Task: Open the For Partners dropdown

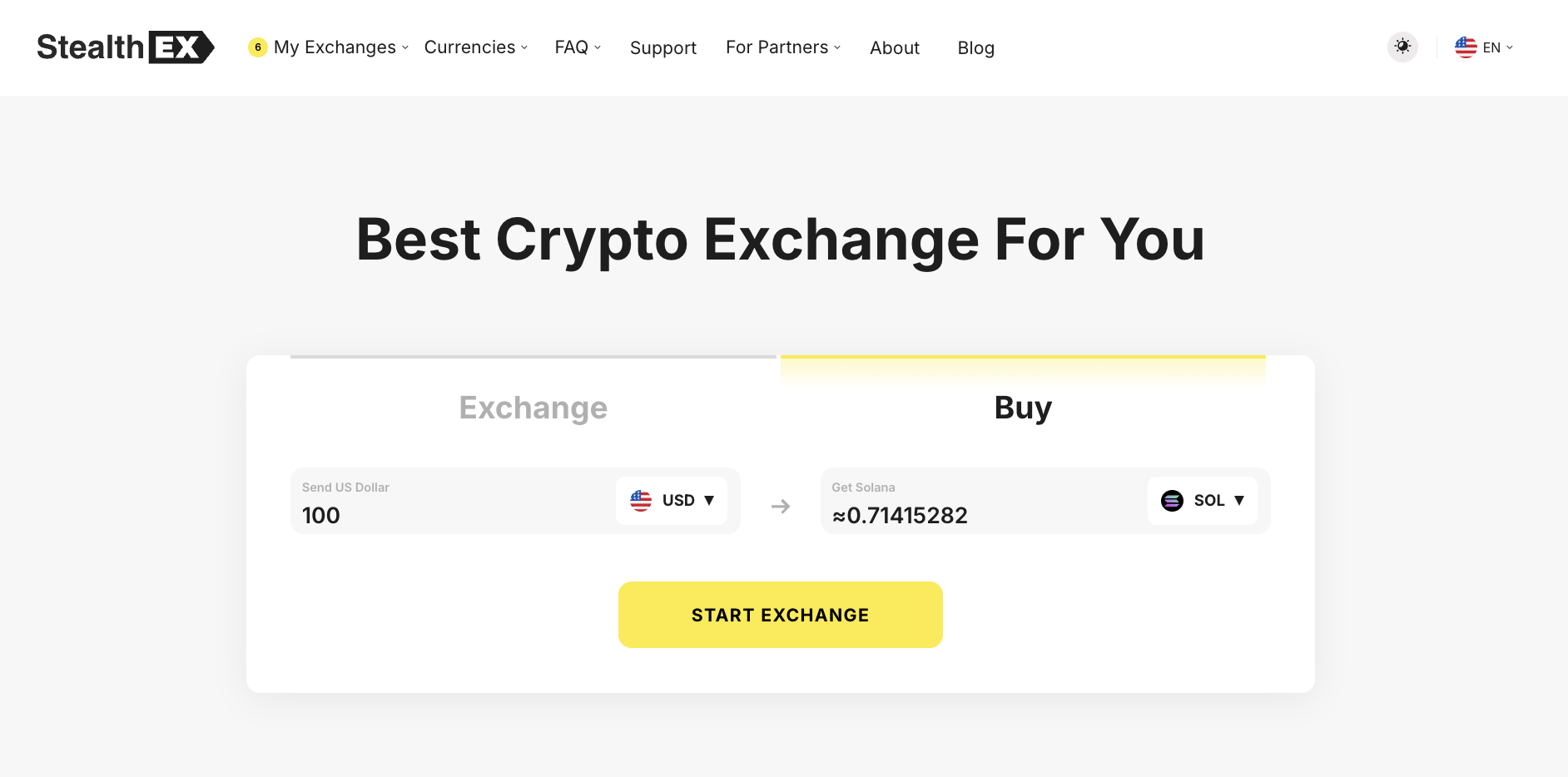Action: tap(782, 47)
